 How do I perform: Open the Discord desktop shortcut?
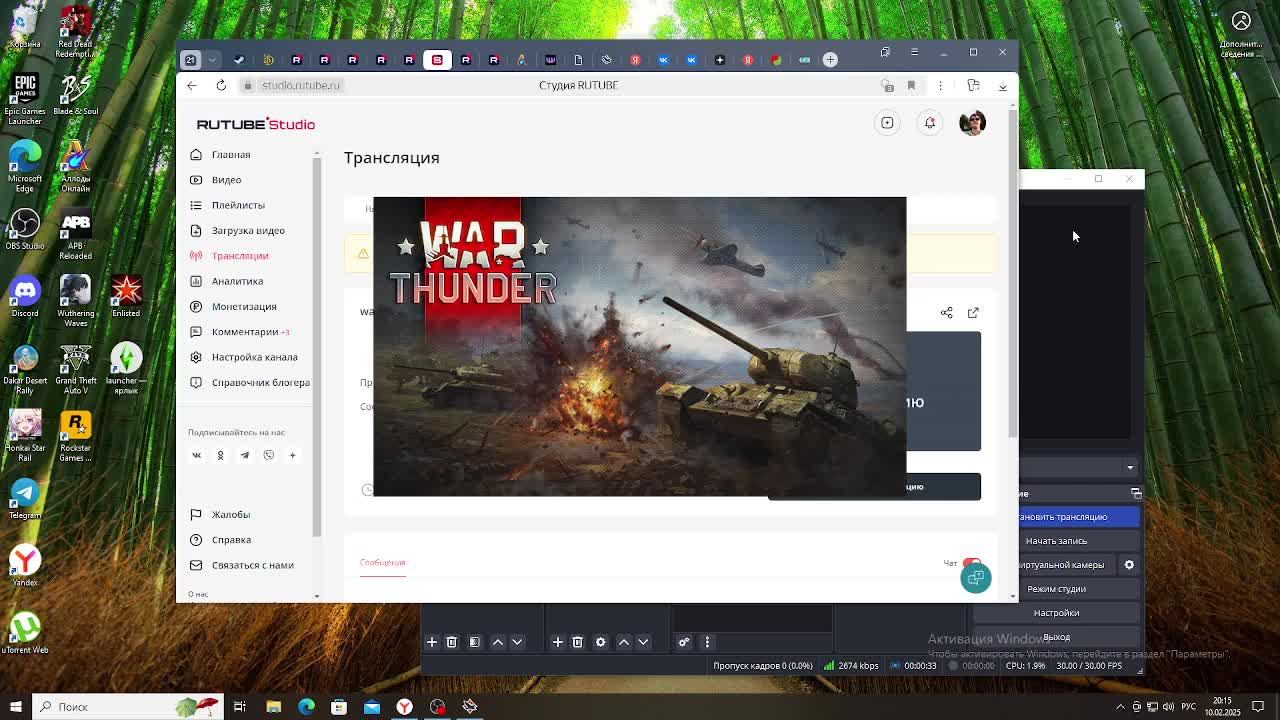point(25,296)
